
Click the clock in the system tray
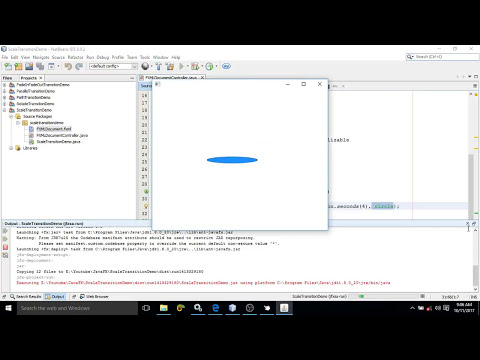465,308
